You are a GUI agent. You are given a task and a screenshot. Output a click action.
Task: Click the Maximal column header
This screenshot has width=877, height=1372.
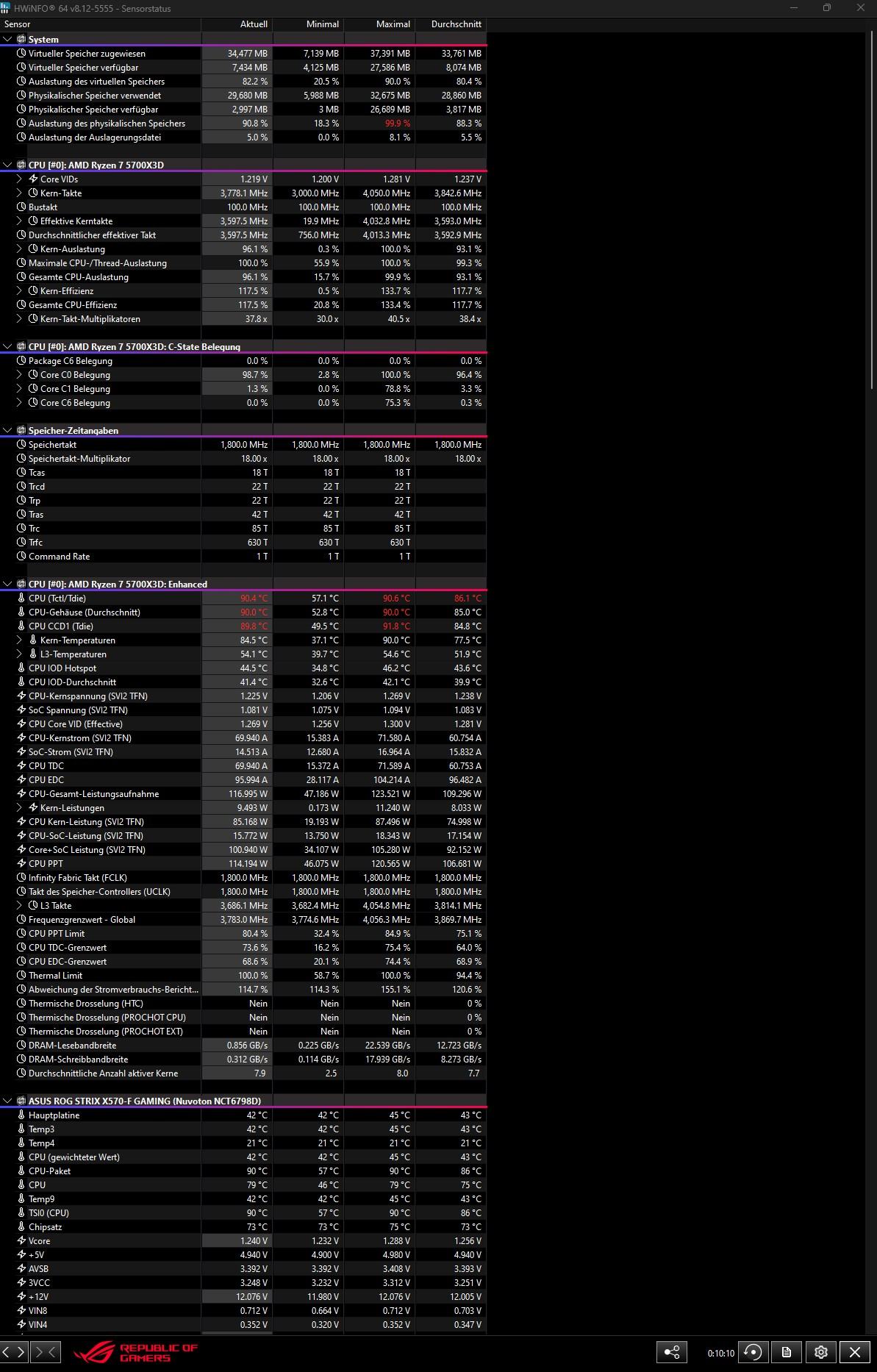point(379,24)
